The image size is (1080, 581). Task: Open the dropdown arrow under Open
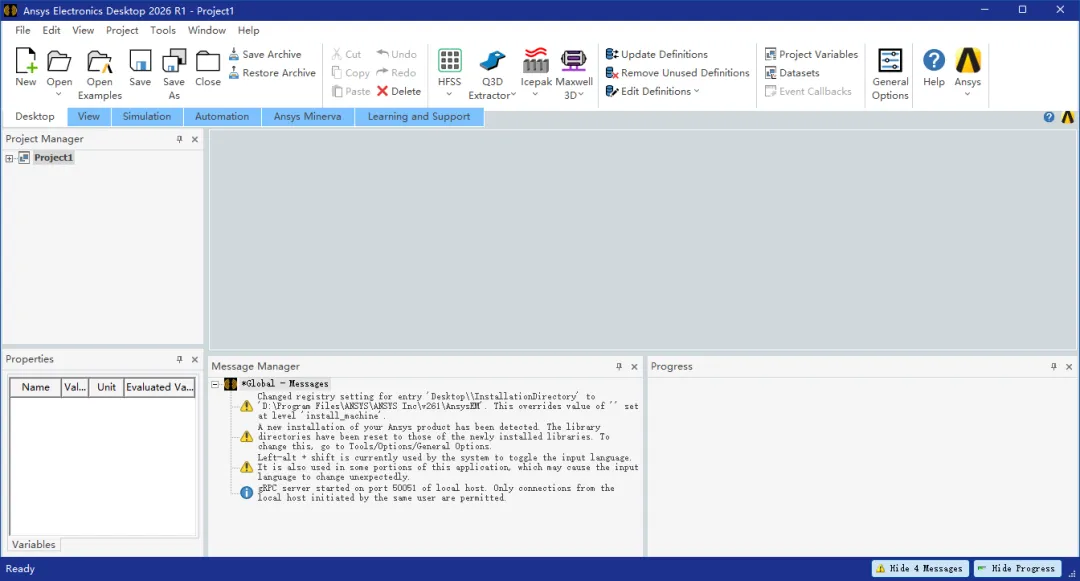pyautogui.click(x=59, y=94)
